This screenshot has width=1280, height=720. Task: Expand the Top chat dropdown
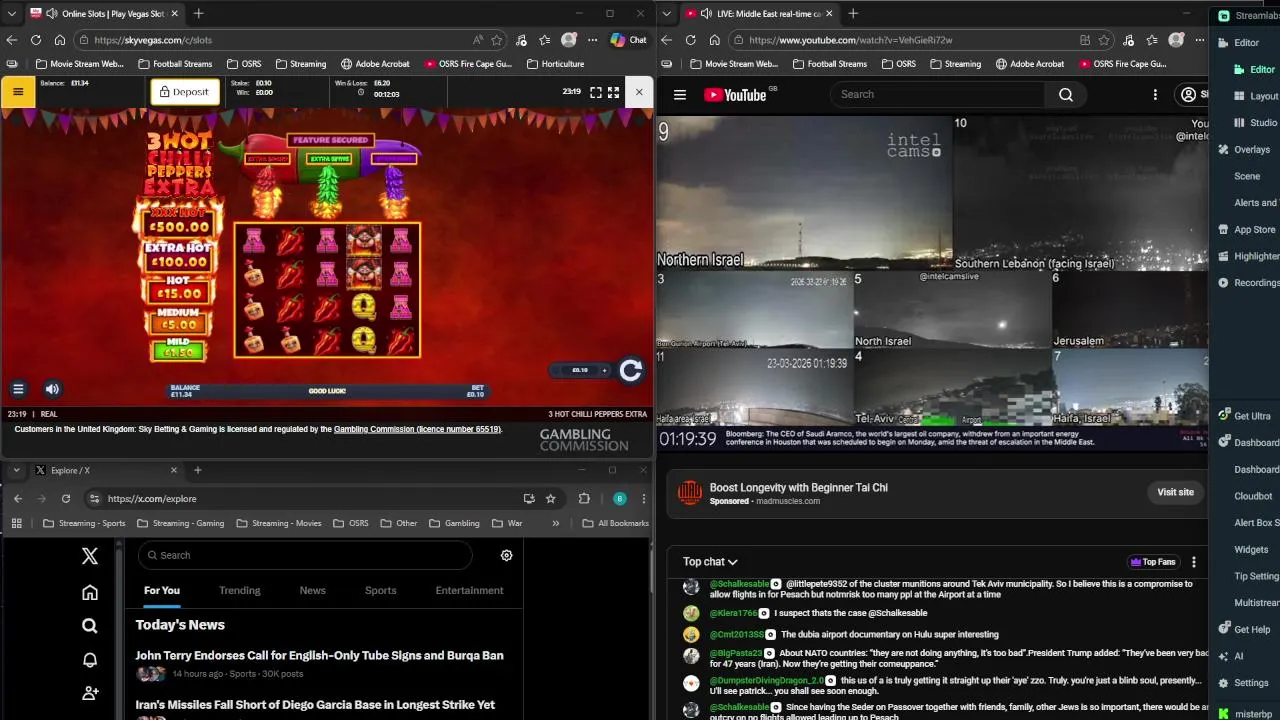(x=710, y=562)
